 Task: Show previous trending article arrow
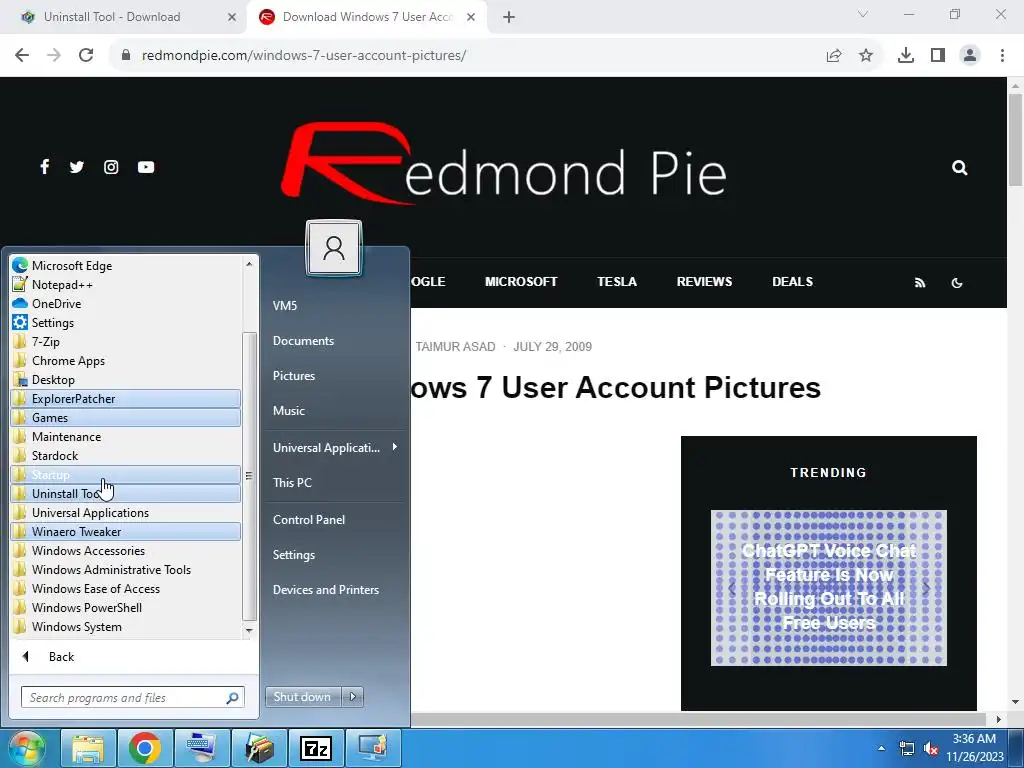click(x=731, y=588)
